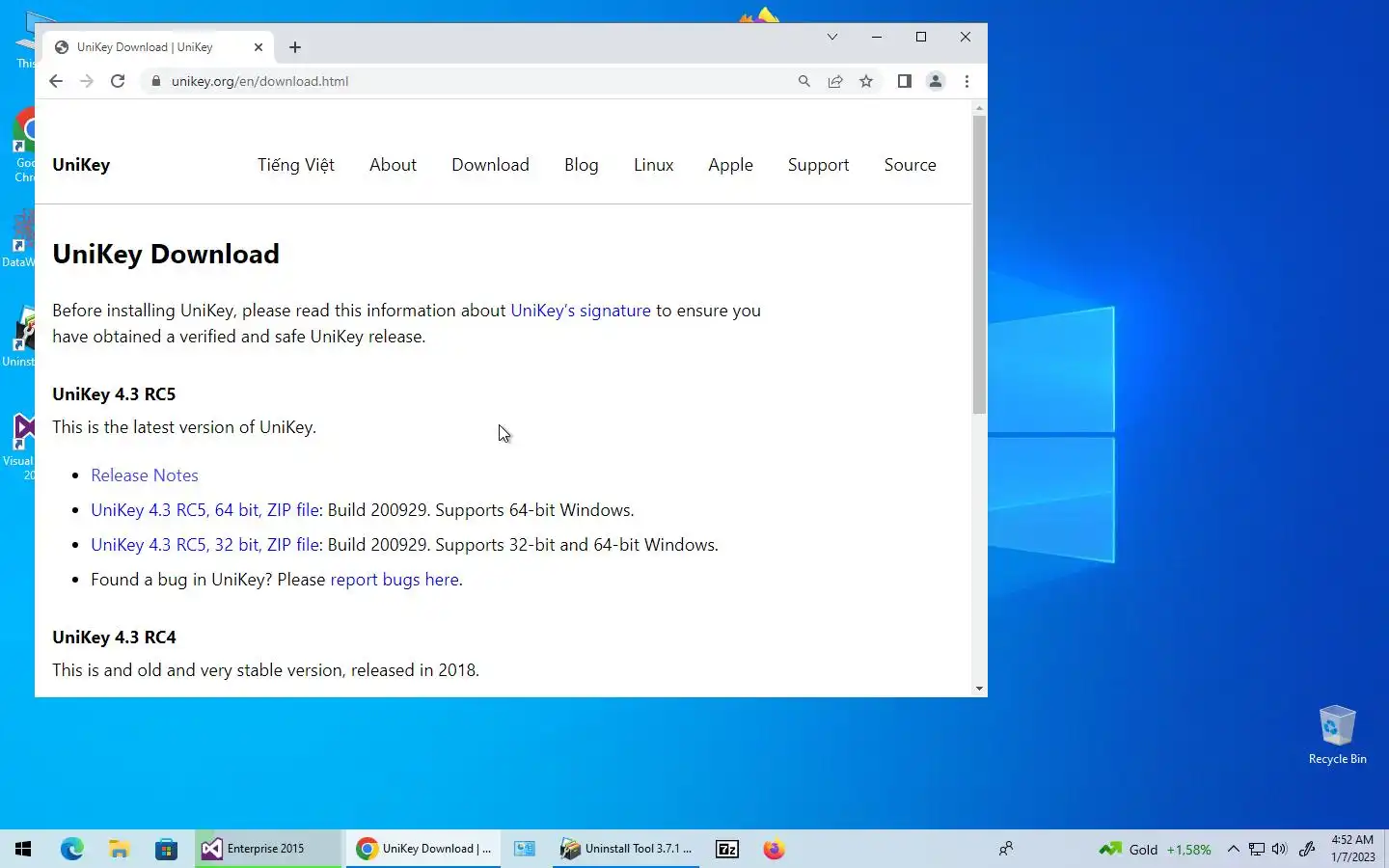The image size is (1389, 868).
Task: Go back with browser back arrow
Action: pos(55,81)
